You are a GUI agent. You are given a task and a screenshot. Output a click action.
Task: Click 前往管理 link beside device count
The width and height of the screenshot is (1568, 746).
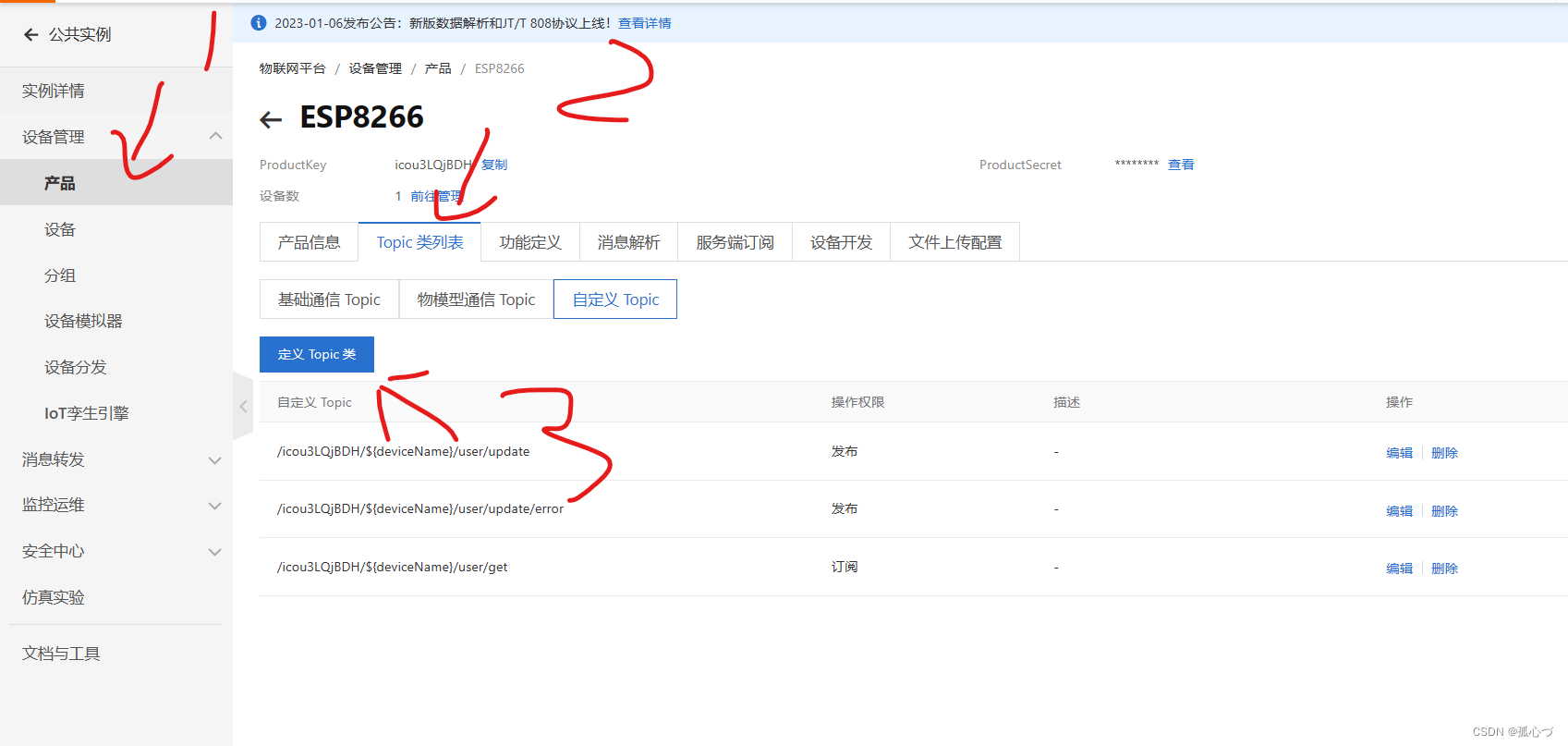[436, 196]
